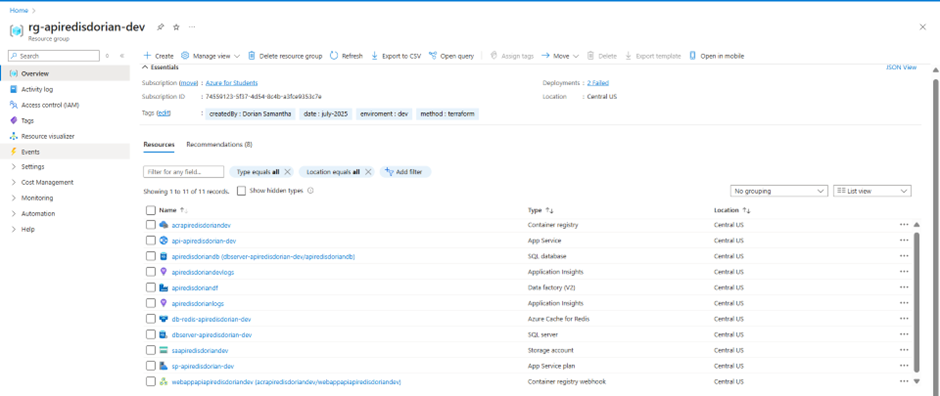Open row options for apiredisdoriandf
This screenshot has height=396, width=940.
pos(904,288)
